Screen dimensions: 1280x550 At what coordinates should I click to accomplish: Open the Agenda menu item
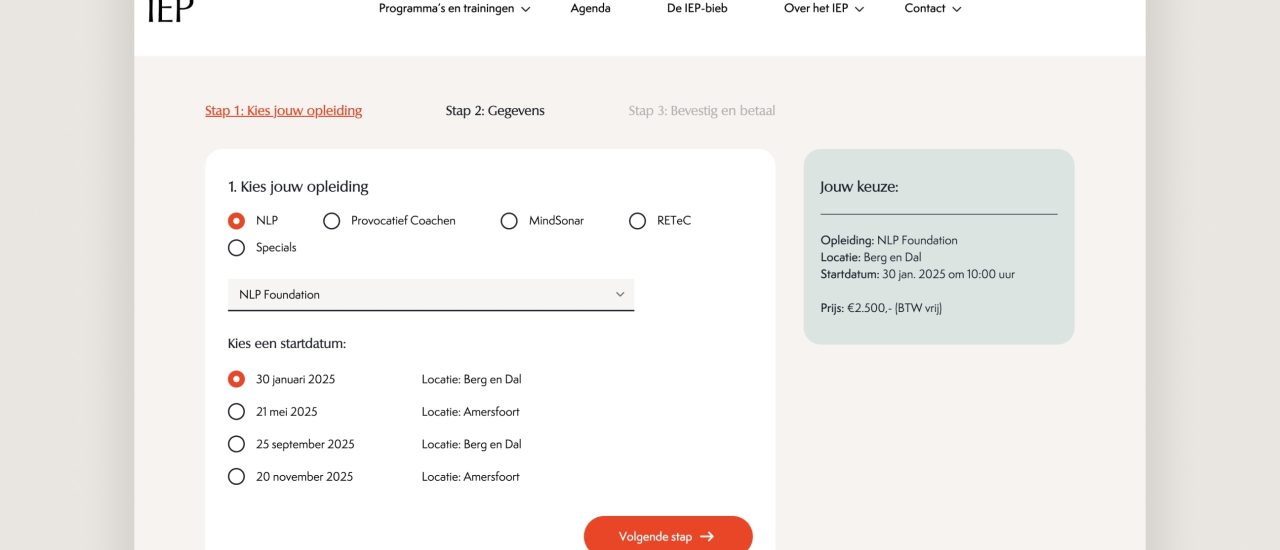point(590,9)
